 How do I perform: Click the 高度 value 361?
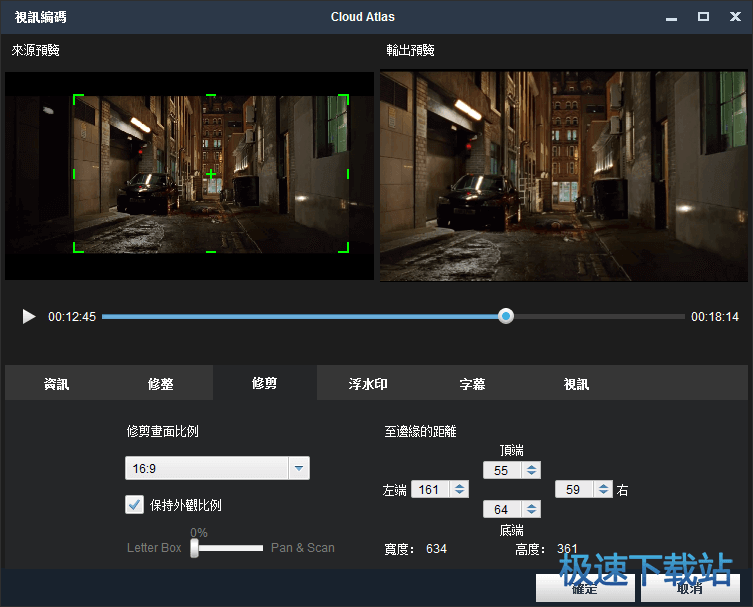click(x=567, y=548)
